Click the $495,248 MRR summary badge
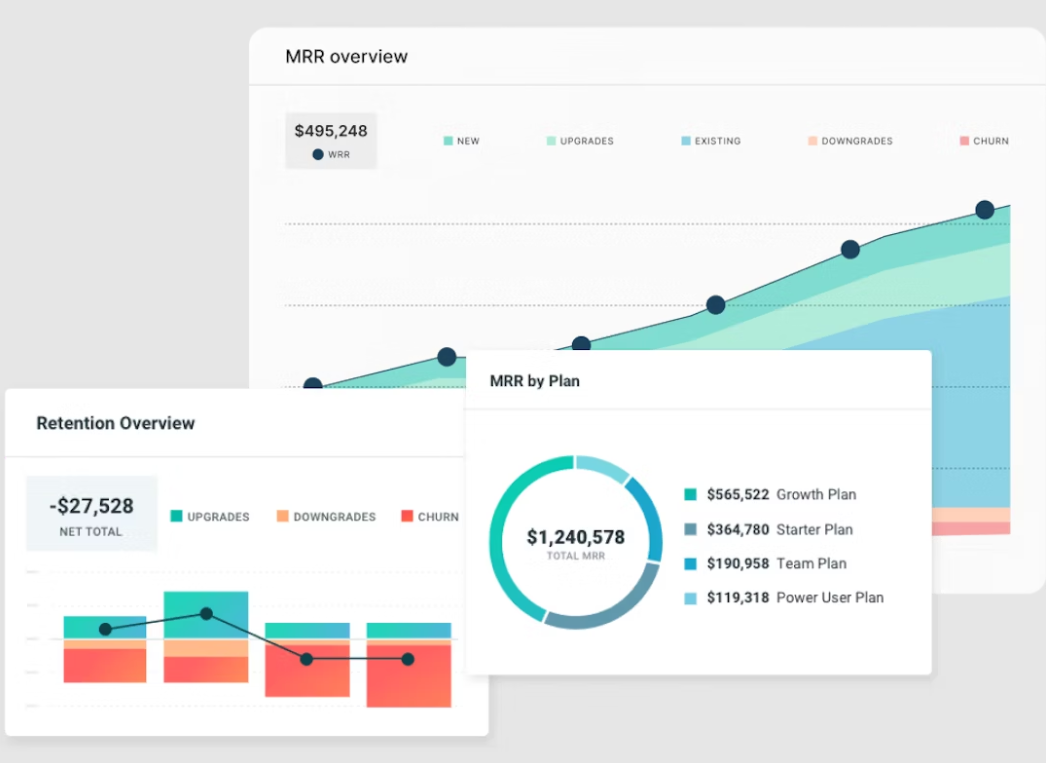 pyautogui.click(x=331, y=140)
